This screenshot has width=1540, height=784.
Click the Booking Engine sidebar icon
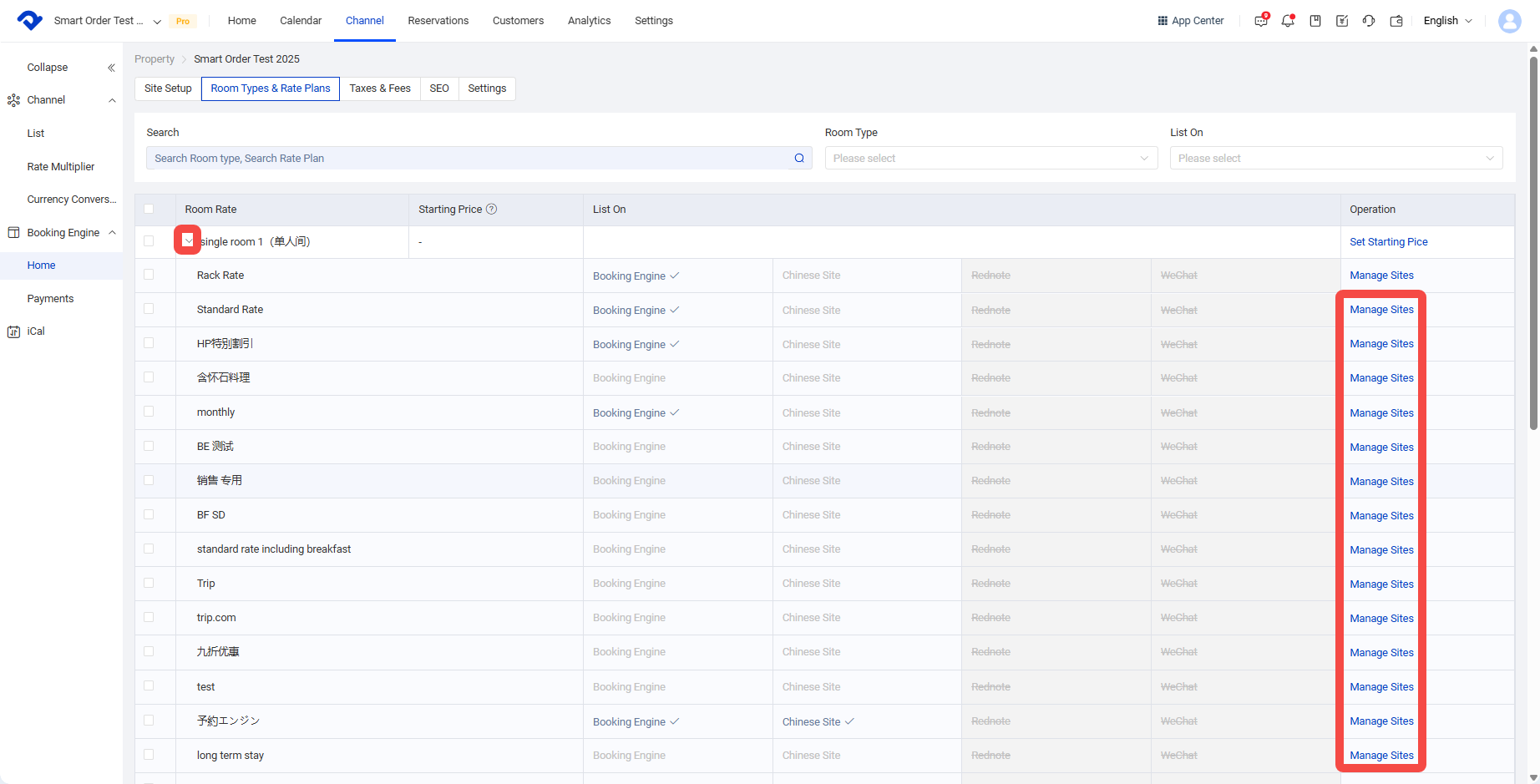click(x=13, y=233)
